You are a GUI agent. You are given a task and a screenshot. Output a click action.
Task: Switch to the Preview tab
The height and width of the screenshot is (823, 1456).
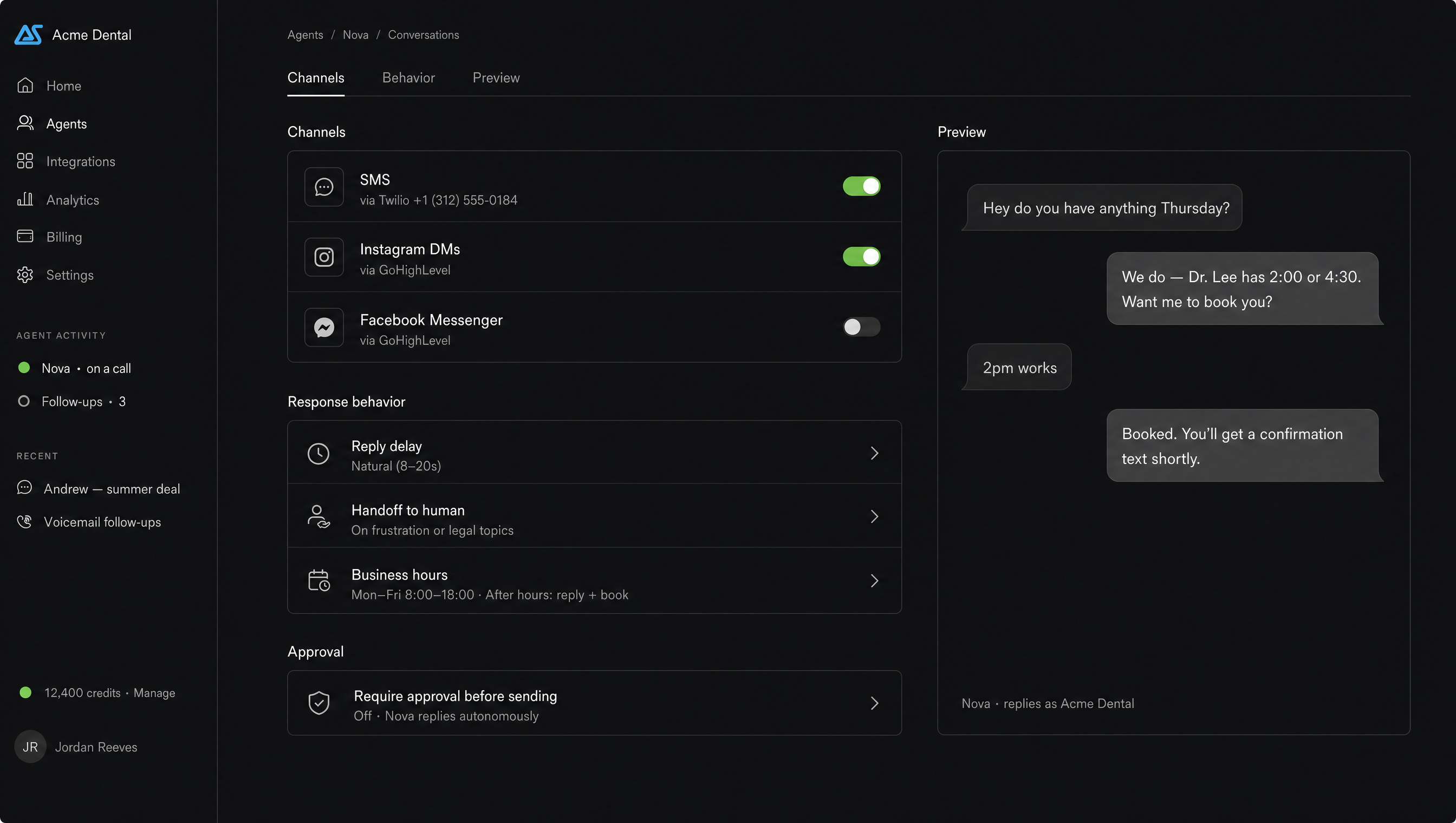496,78
